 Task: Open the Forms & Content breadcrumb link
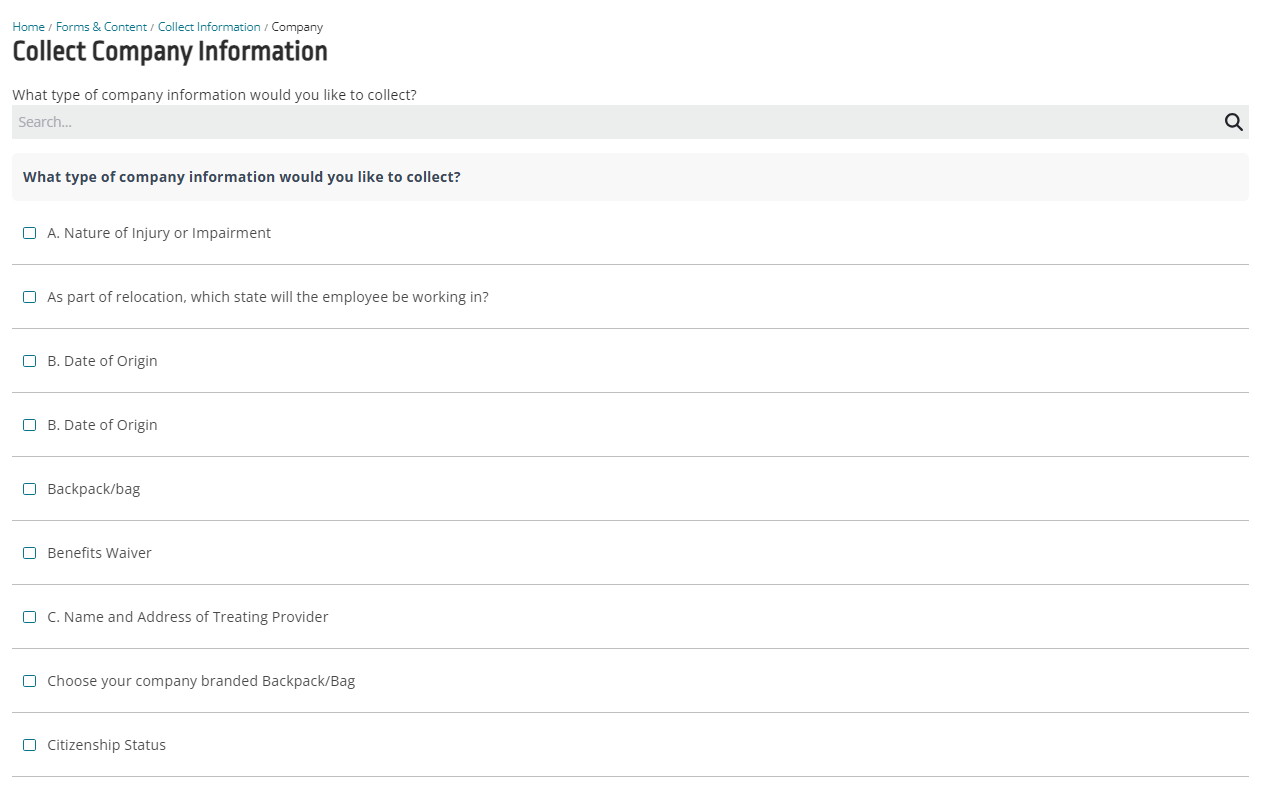[x=101, y=27]
